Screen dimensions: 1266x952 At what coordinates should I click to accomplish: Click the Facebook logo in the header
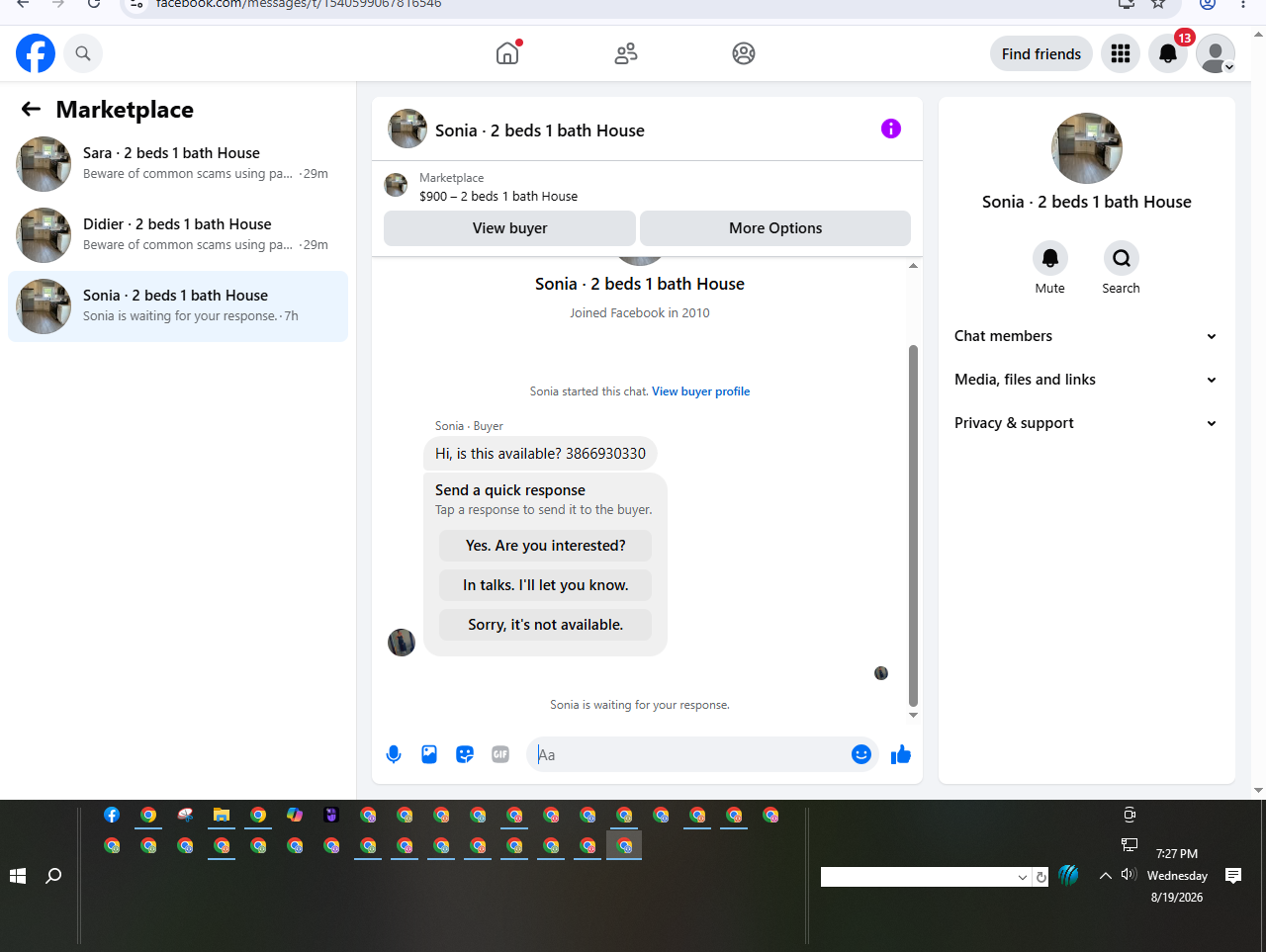pos(36,53)
